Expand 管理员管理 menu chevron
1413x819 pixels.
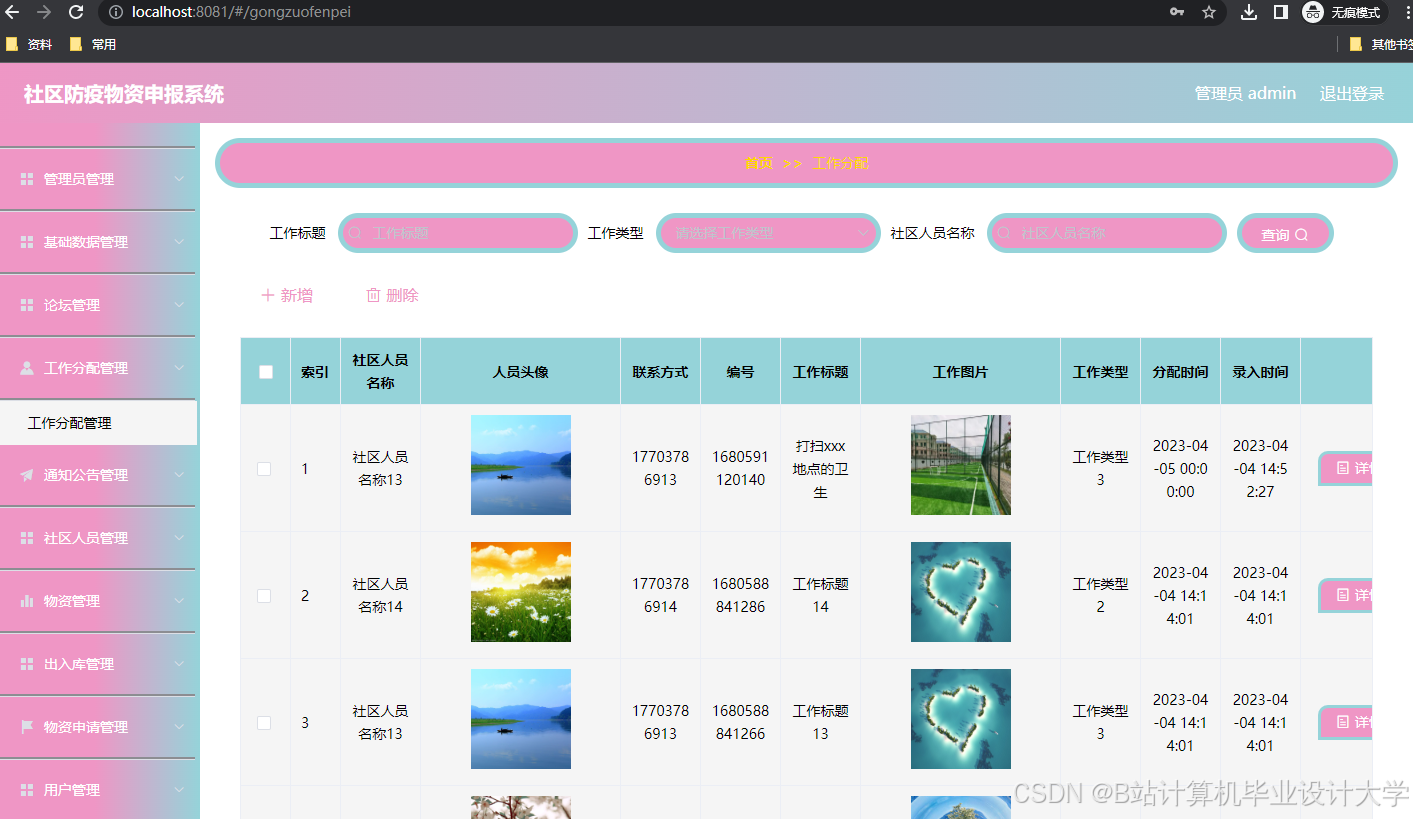[179, 179]
